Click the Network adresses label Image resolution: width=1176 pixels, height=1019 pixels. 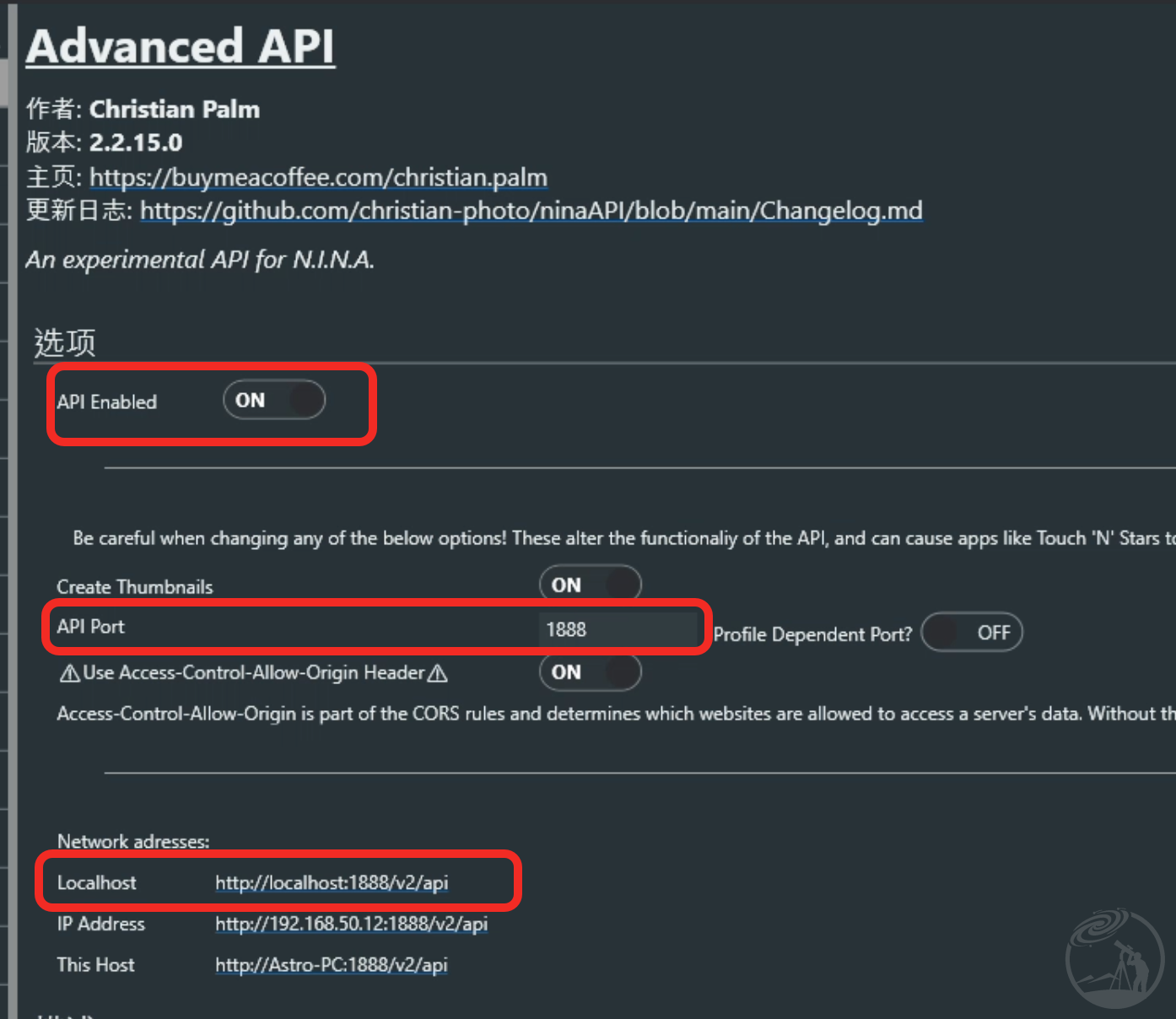click(133, 842)
